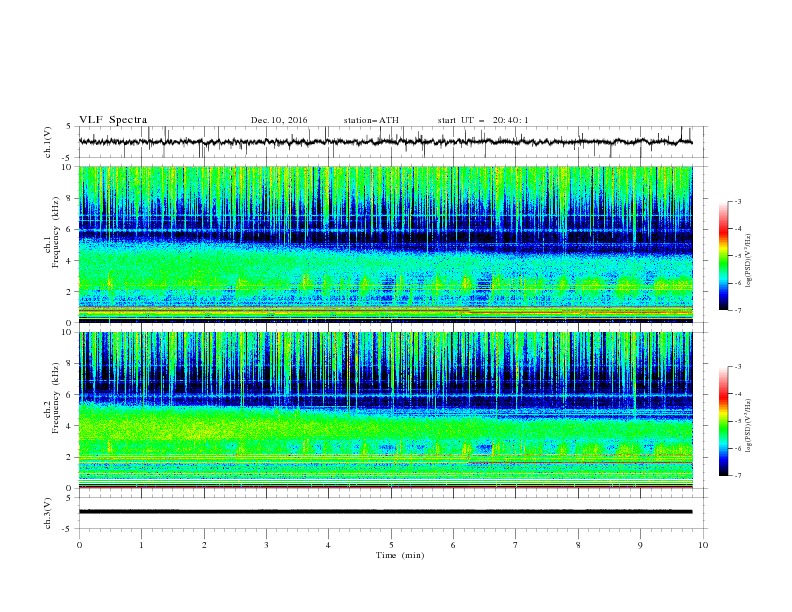Click time axis tick label "2"
The height and width of the screenshot is (612, 792).
(x=204, y=545)
